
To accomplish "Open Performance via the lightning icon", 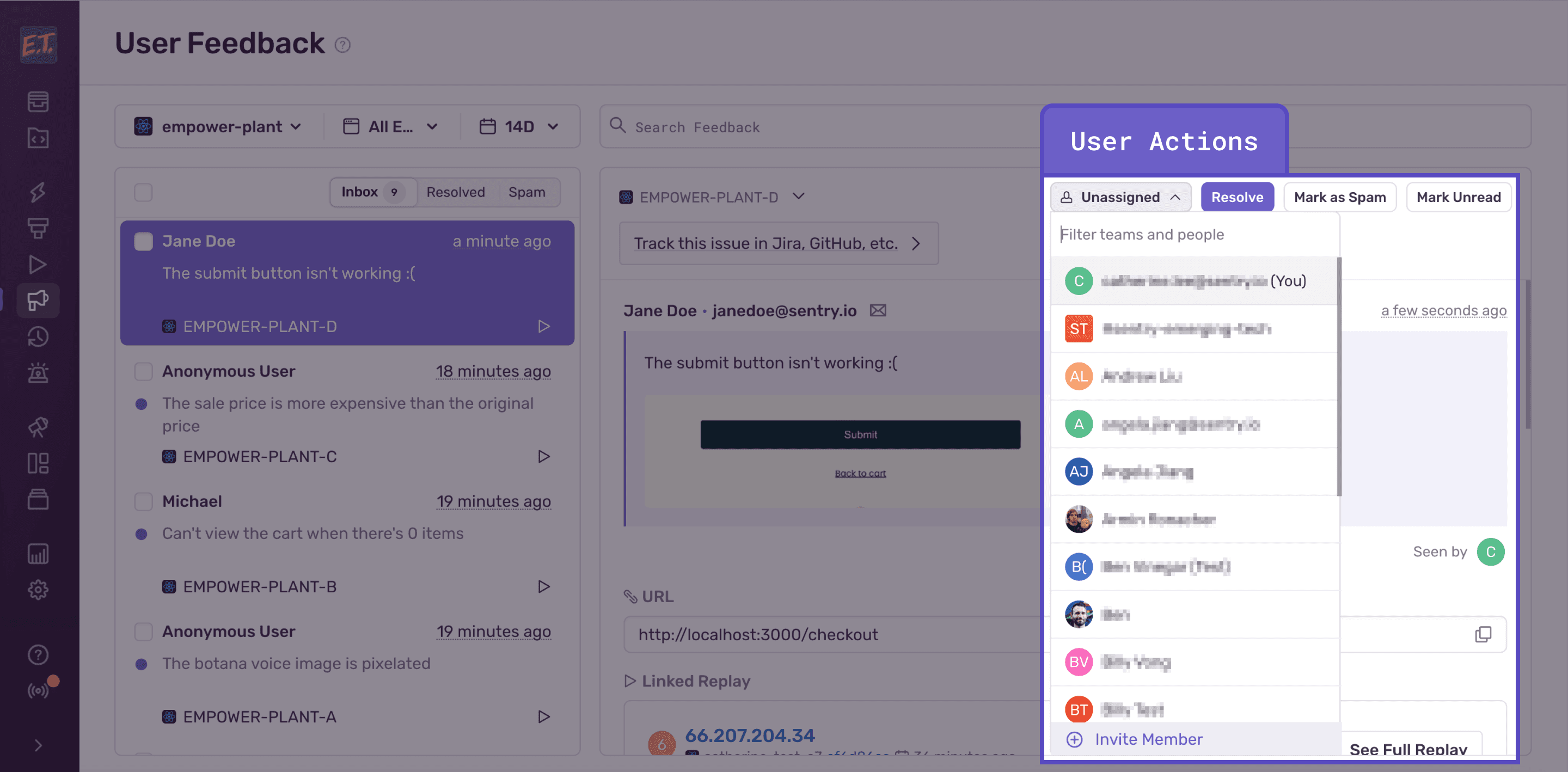I will [x=38, y=192].
